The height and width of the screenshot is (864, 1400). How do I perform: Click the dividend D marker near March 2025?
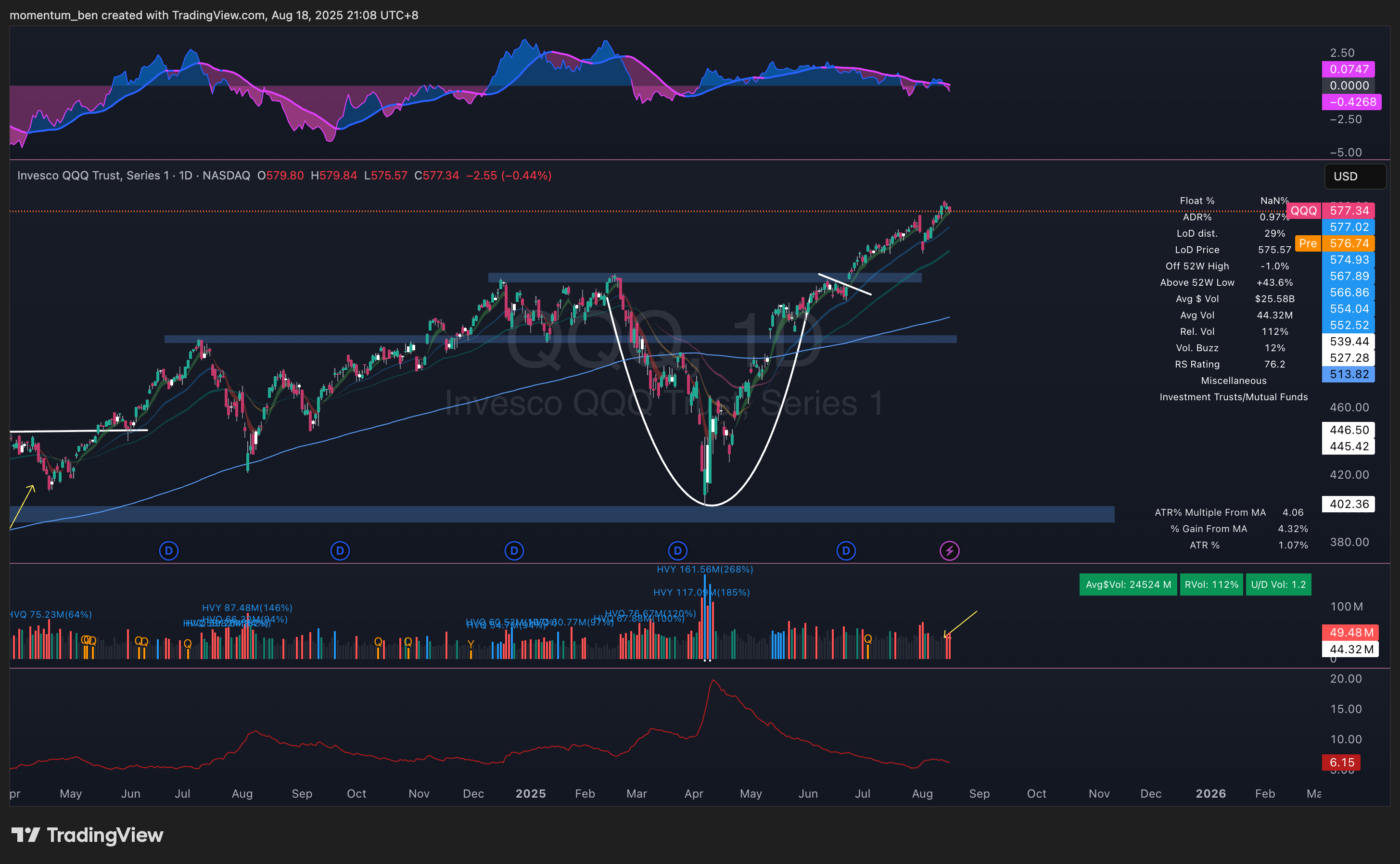click(x=677, y=551)
